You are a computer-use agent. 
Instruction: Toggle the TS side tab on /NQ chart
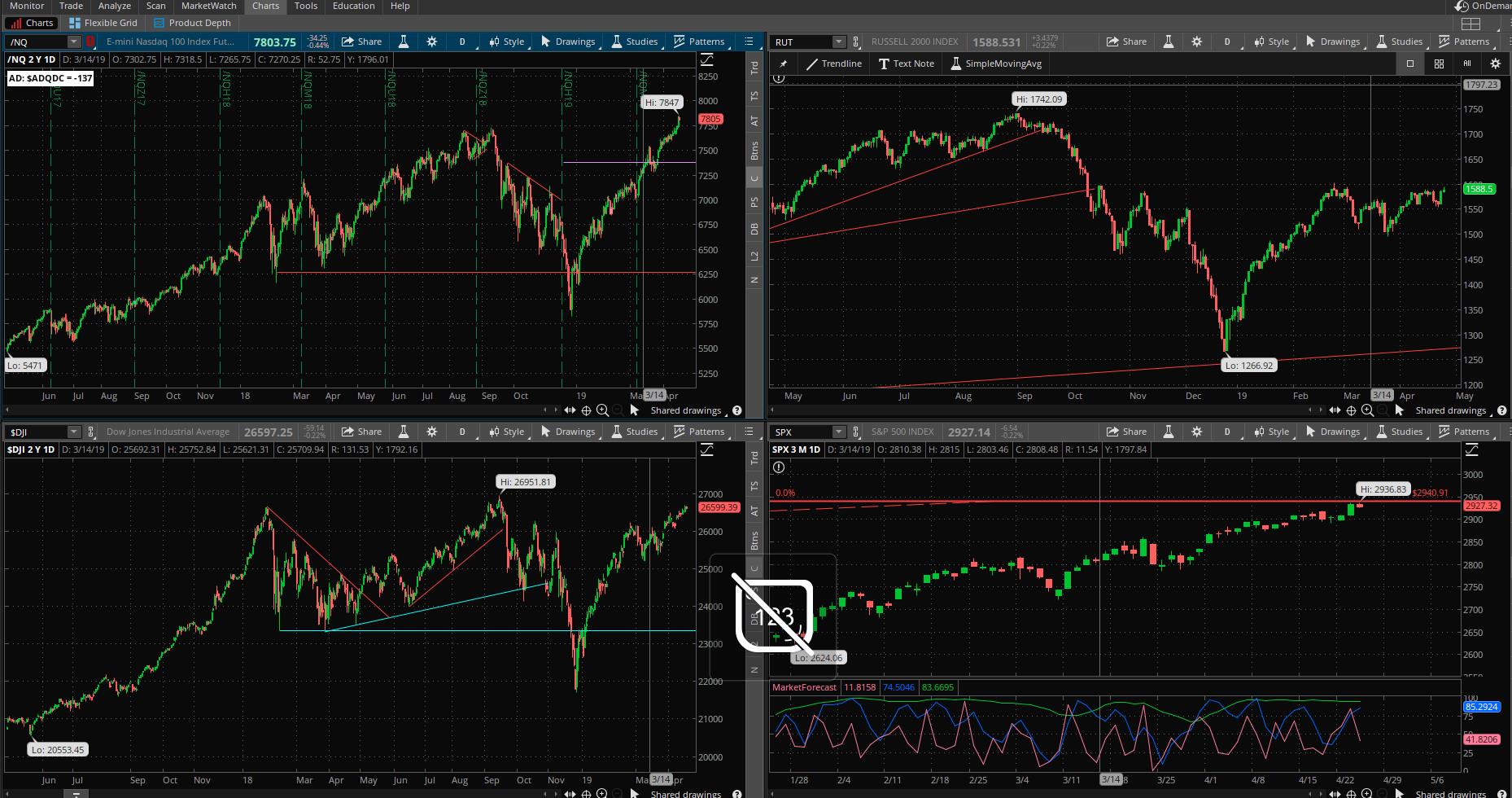click(754, 95)
